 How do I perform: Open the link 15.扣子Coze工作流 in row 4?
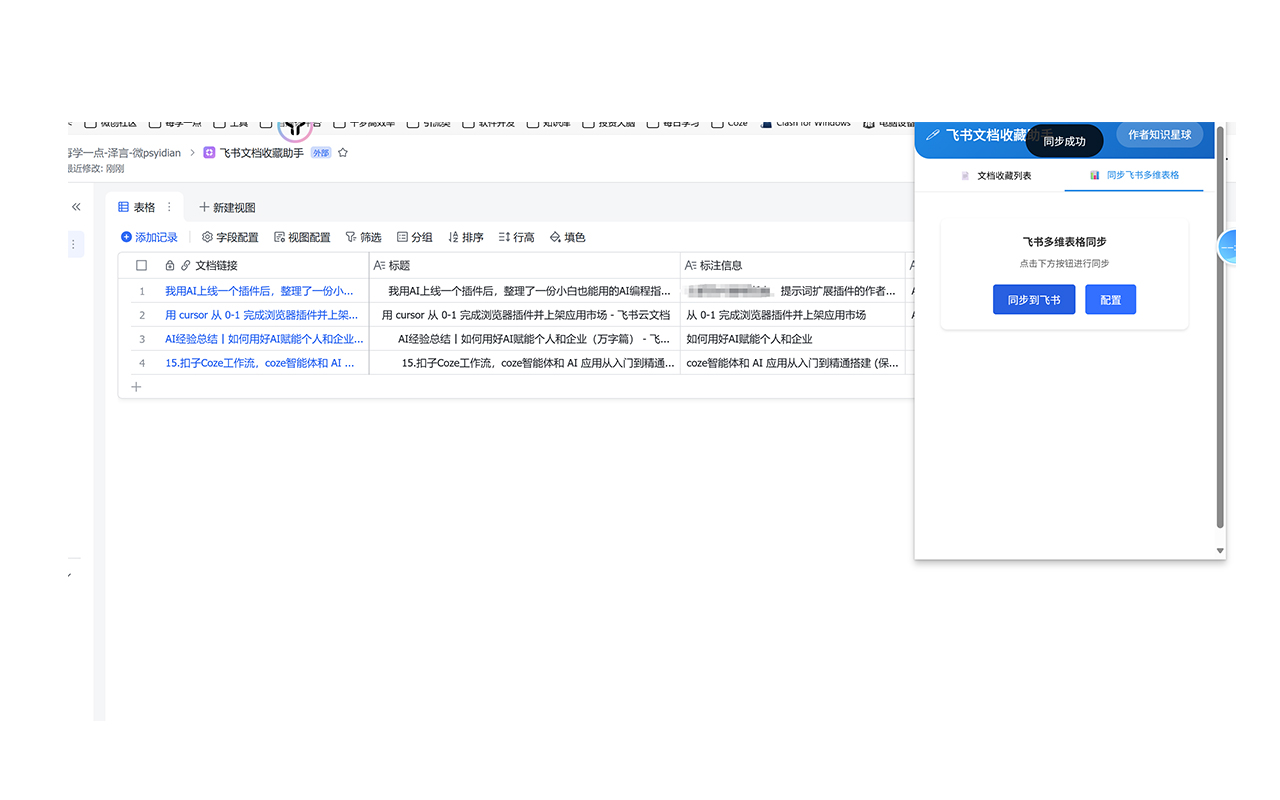[260, 363]
